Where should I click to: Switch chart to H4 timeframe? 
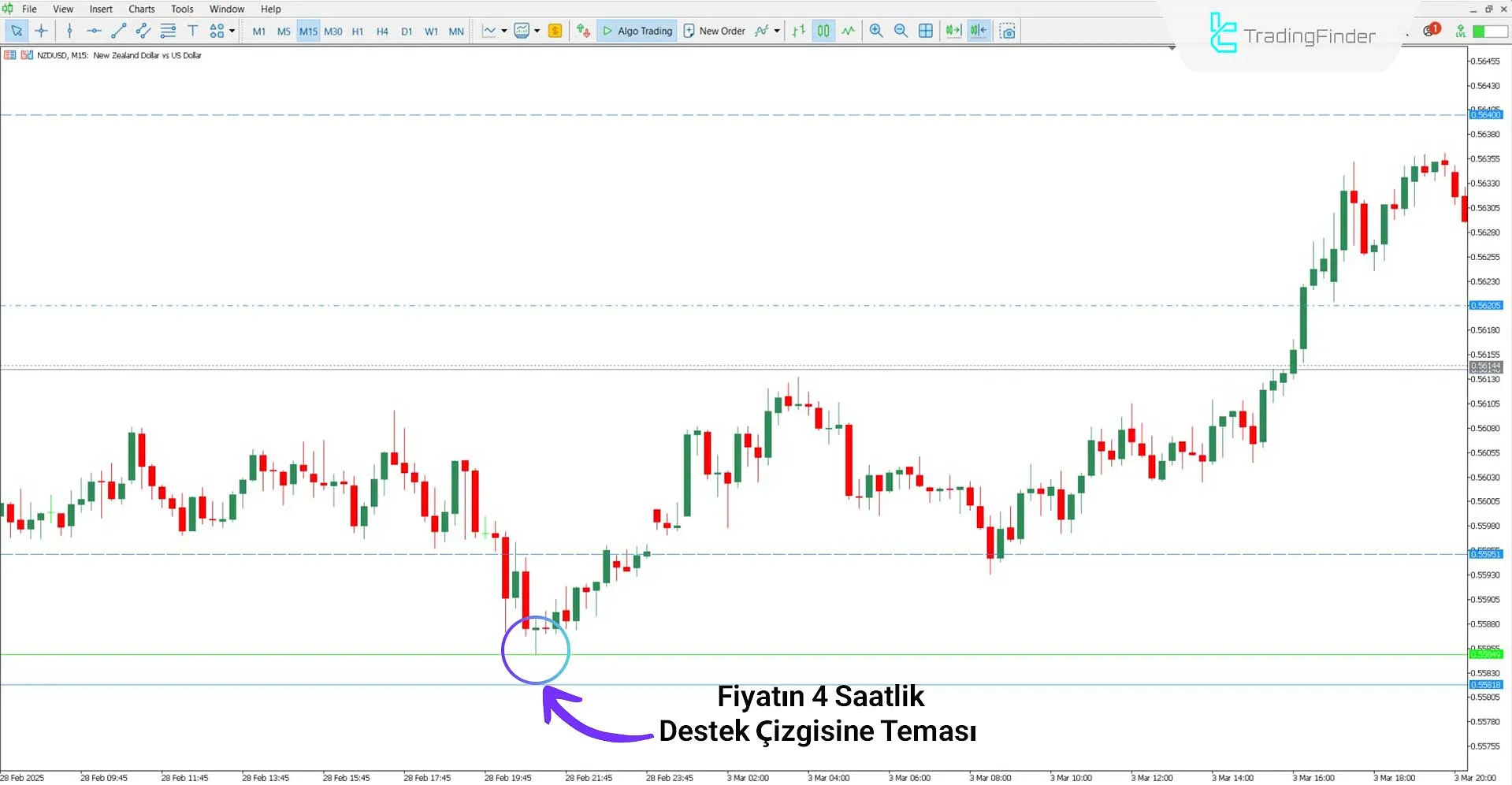coord(382,31)
